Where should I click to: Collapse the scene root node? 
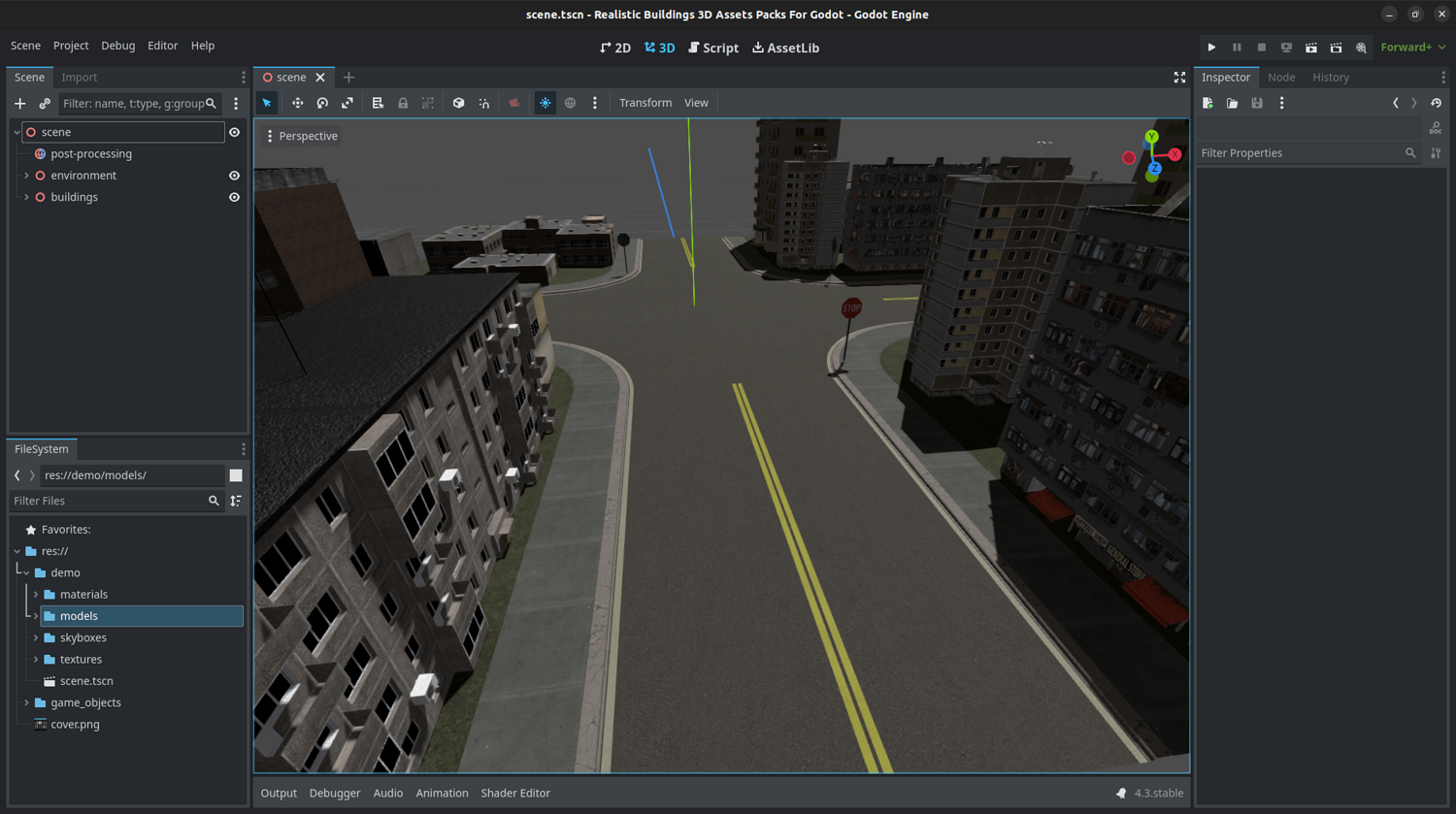[17, 132]
